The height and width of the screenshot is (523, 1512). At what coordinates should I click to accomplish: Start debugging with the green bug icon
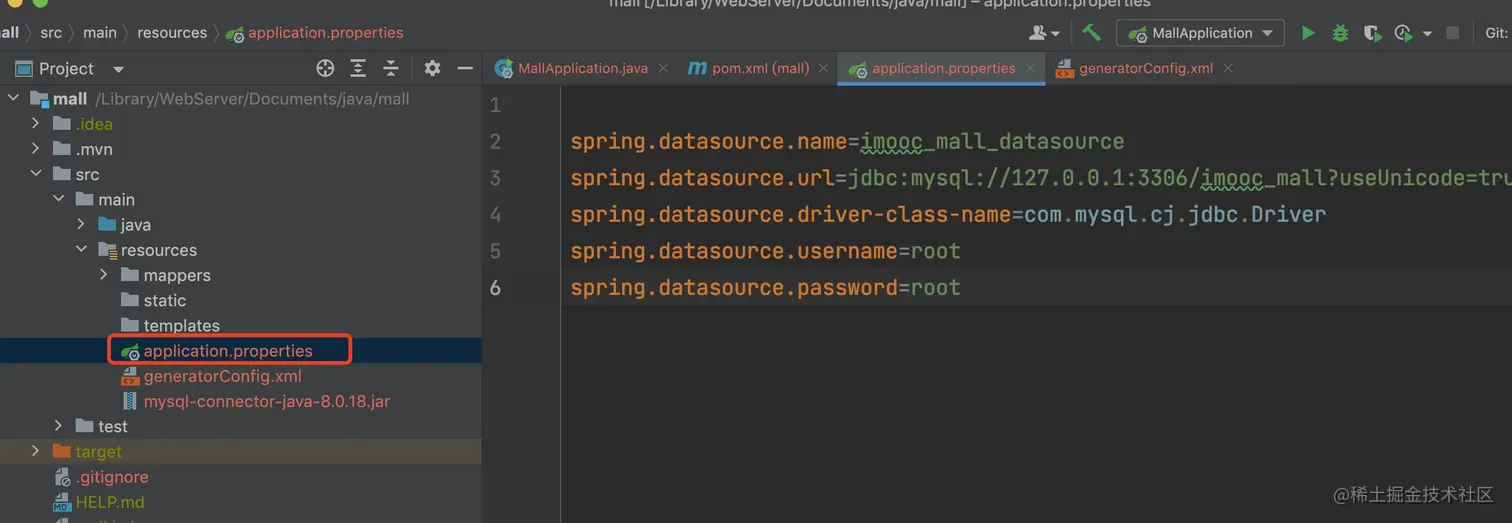[1340, 33]
